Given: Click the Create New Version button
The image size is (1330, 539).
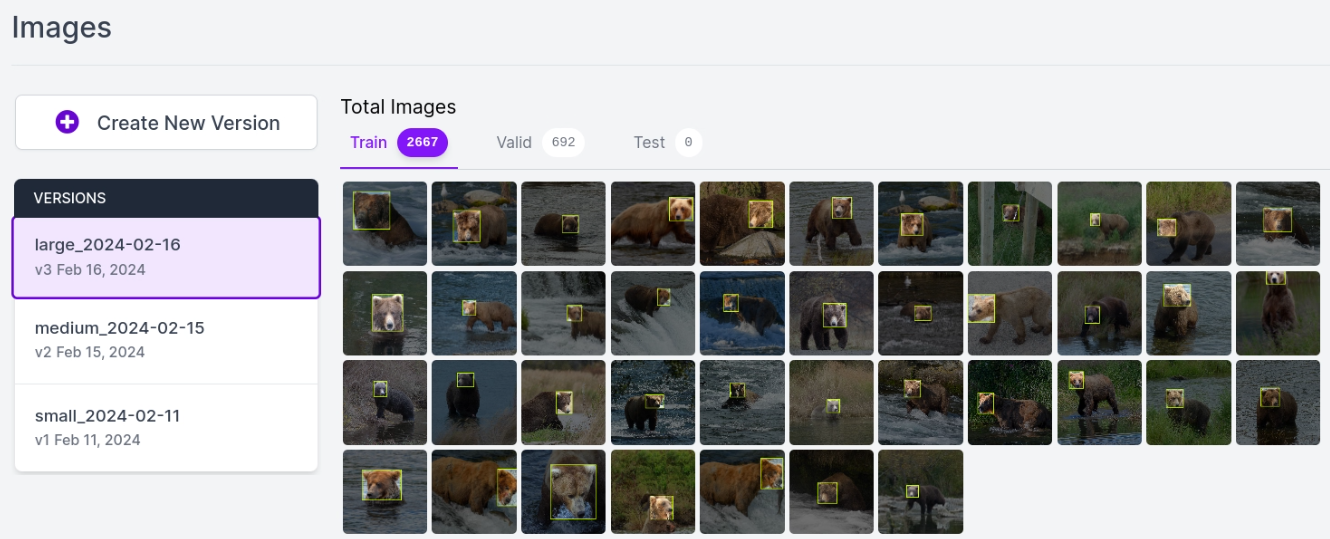Looking at the screenshot, I should coord(166,123).
